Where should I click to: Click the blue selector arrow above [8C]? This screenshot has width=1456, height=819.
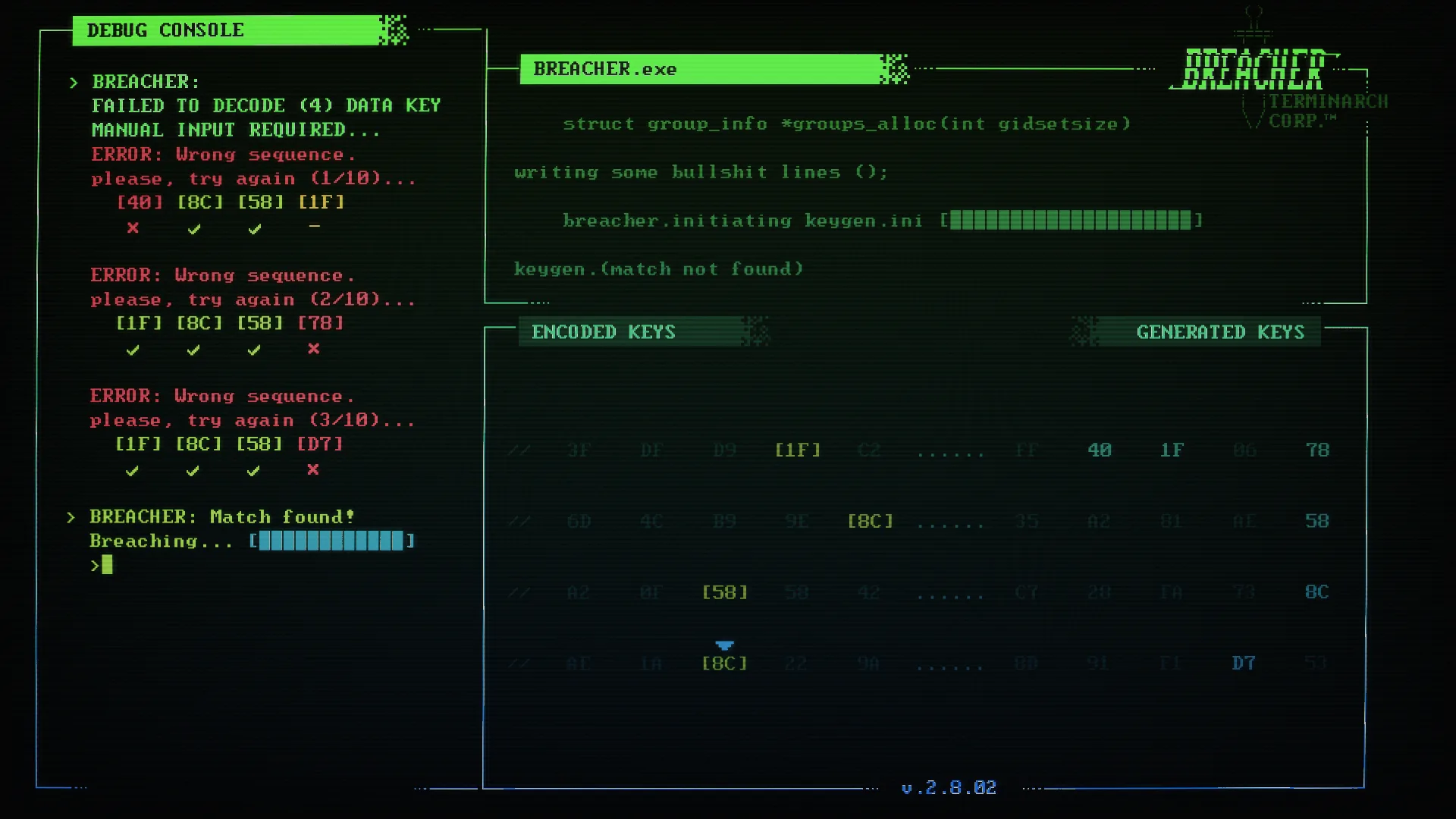(x=724, y=645)
